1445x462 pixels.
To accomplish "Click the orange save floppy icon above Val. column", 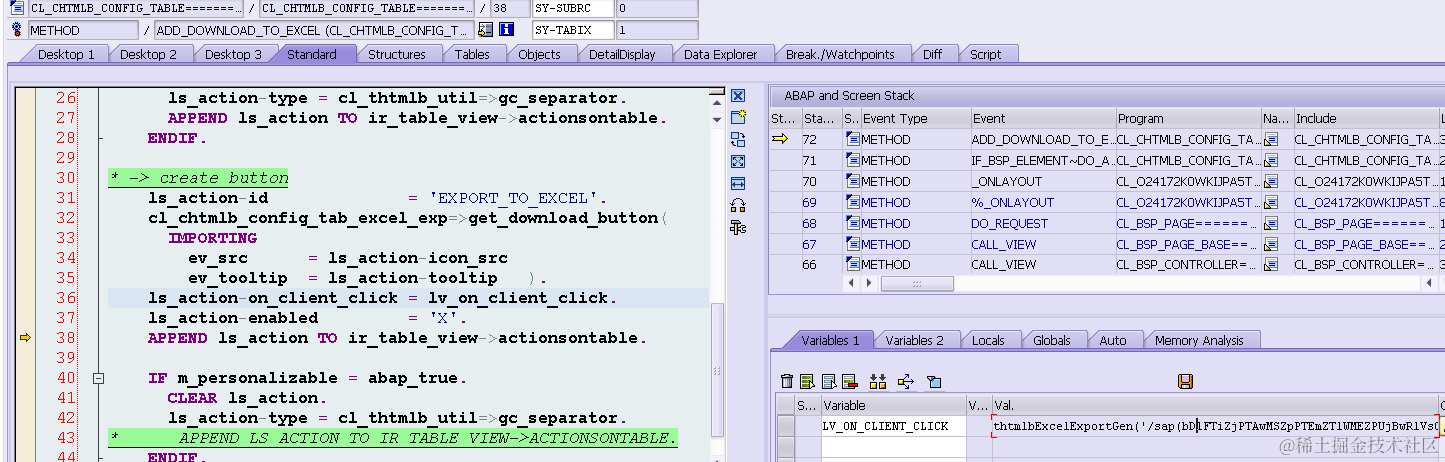I will (1185, 381).
